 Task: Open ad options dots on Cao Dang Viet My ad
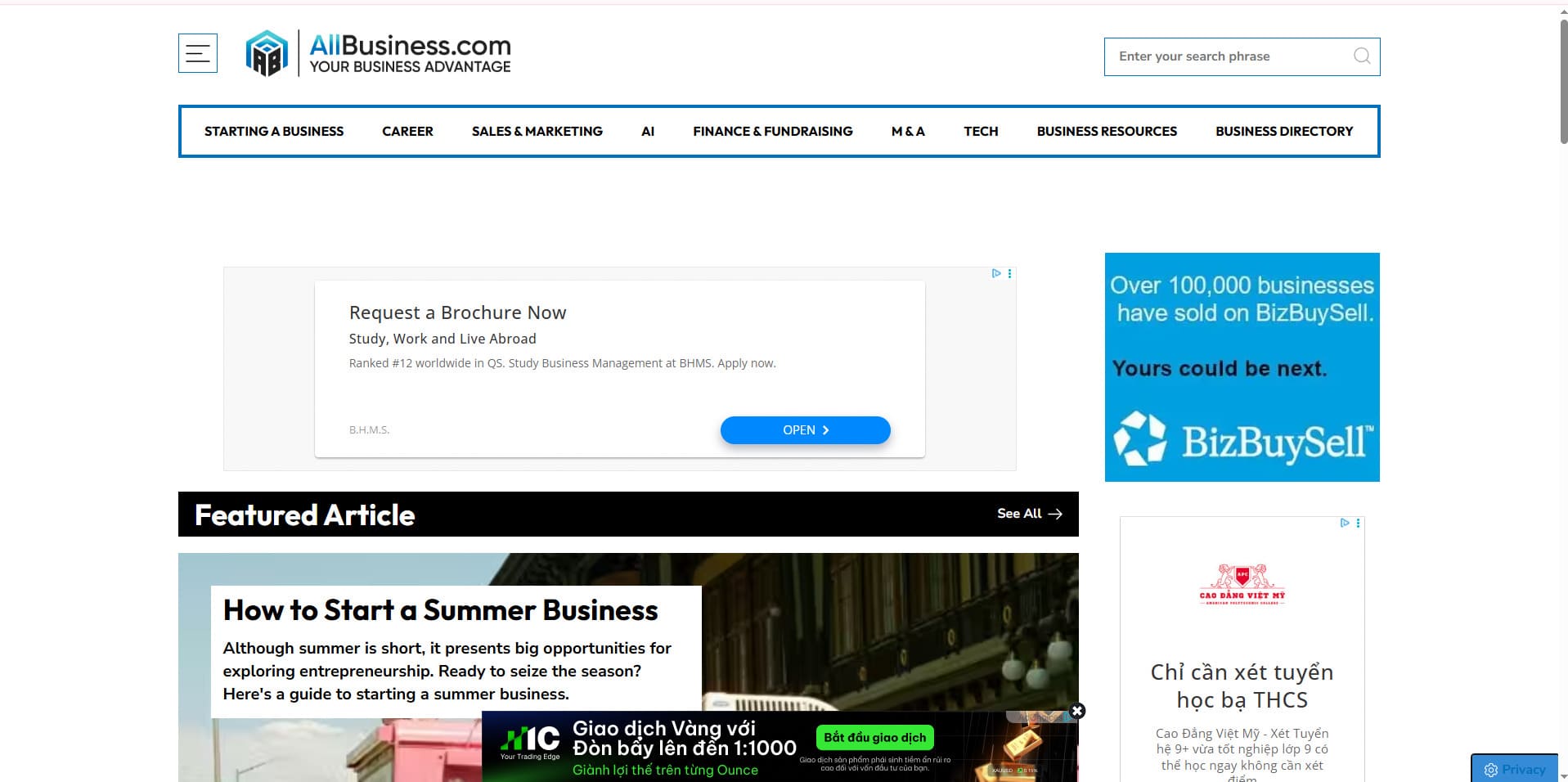(1359, 523)
